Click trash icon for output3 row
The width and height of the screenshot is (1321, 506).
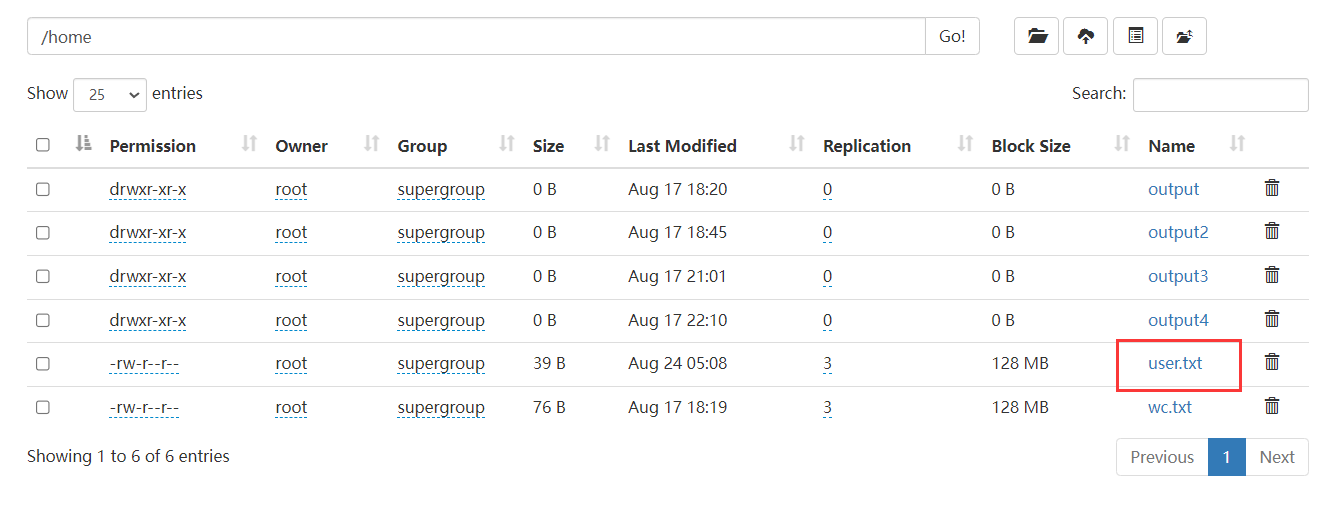tap(1272, 274)
